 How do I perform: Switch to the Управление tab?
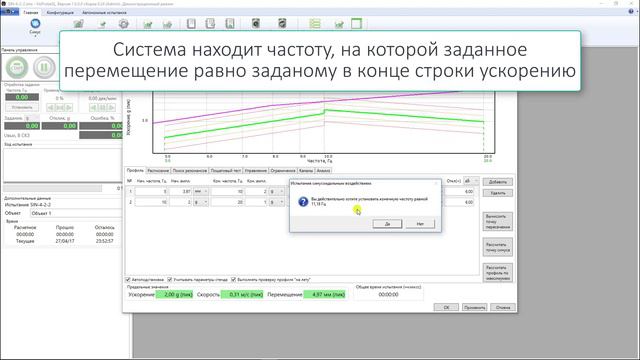pyautogui.click(x=256, y=171)
